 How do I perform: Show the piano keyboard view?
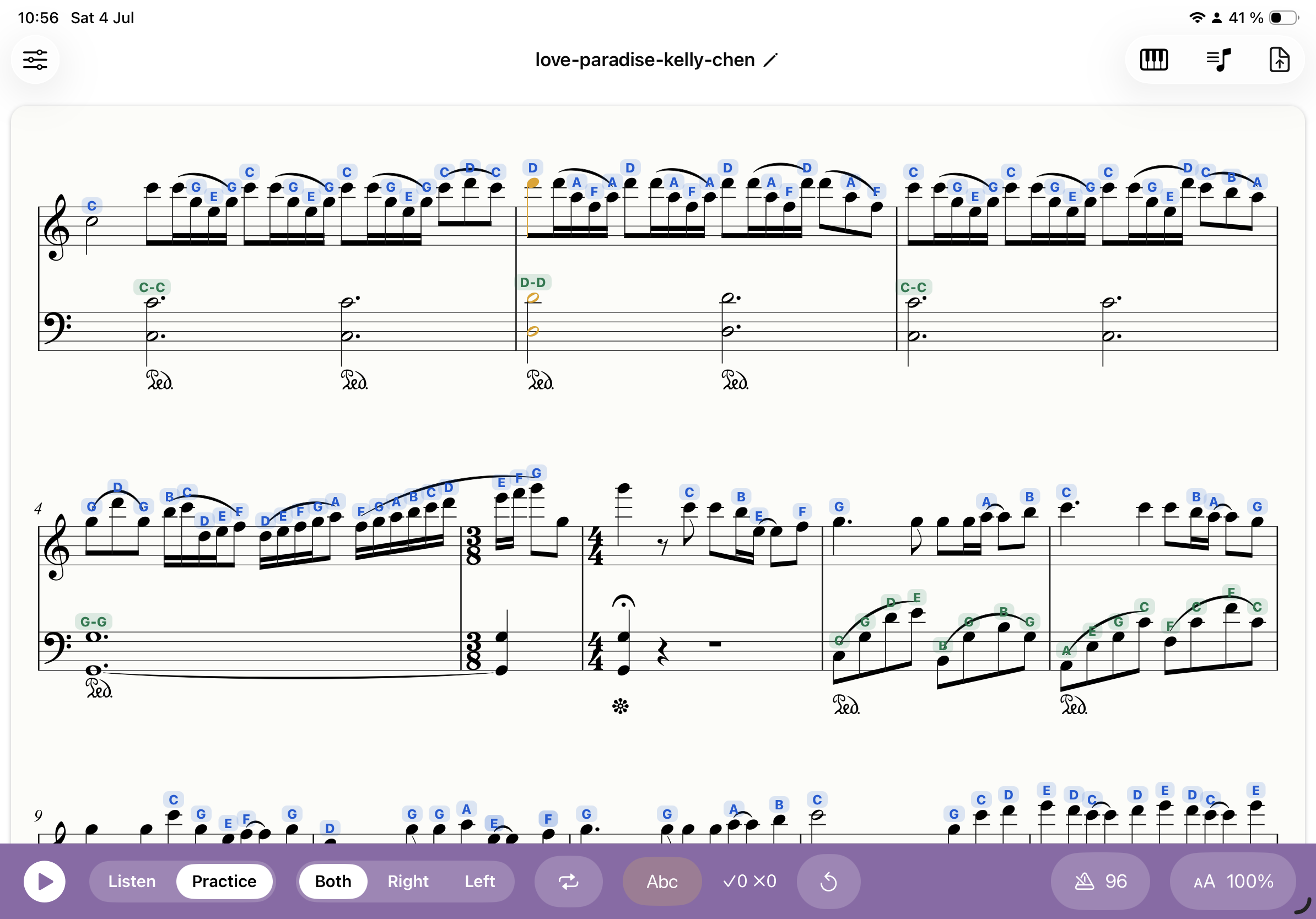(1153, 60)
